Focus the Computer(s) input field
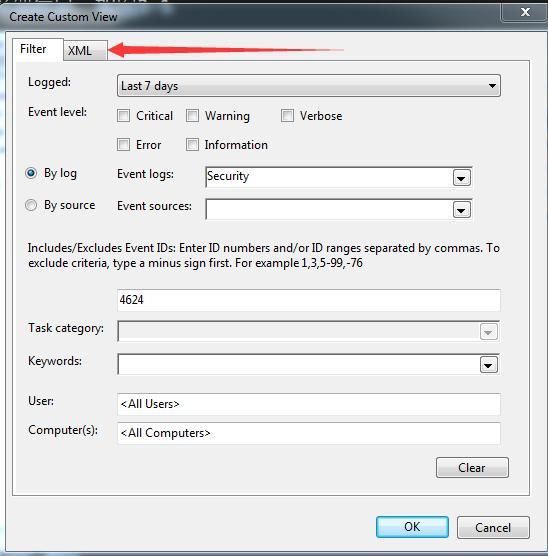The width and height of the screenshot is (548, 556). point(309,433)
